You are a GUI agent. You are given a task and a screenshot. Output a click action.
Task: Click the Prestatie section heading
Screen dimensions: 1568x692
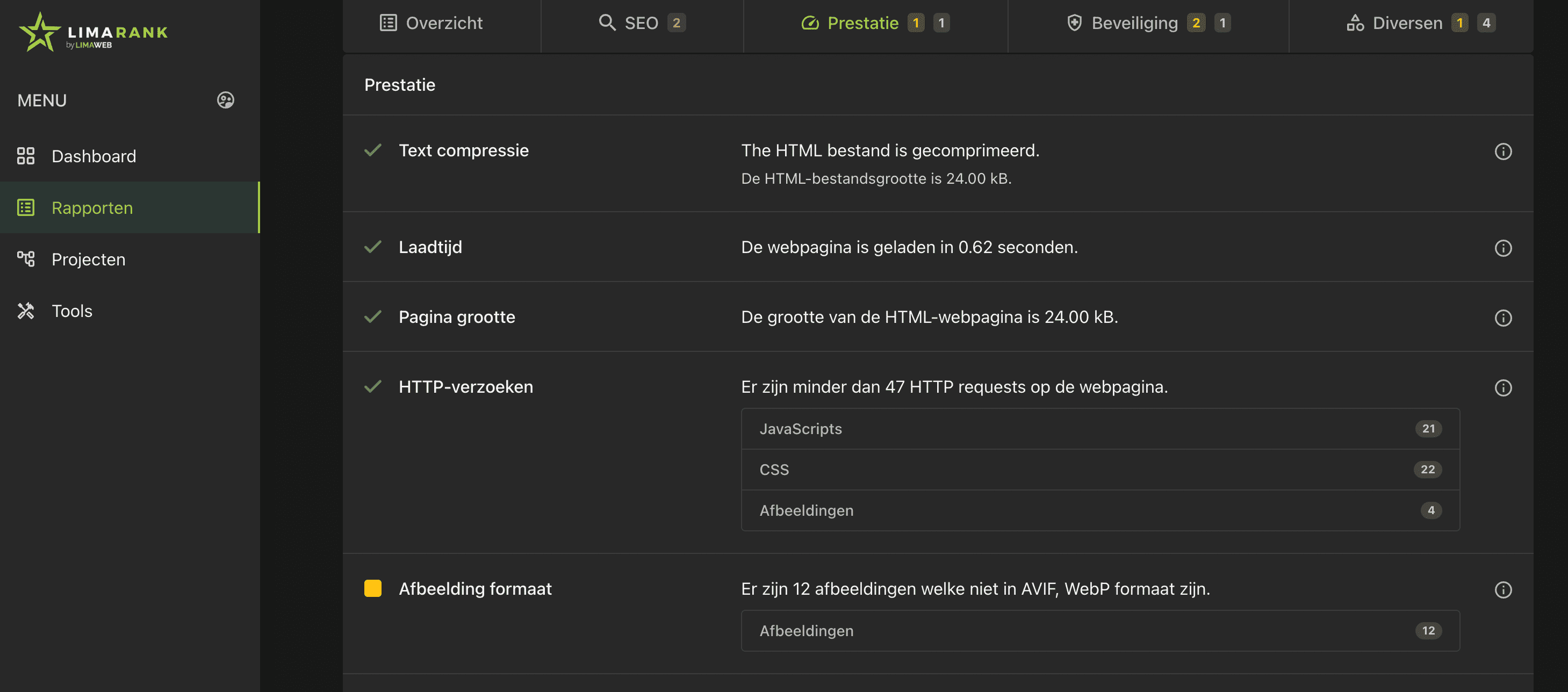[x=399, y=85]
